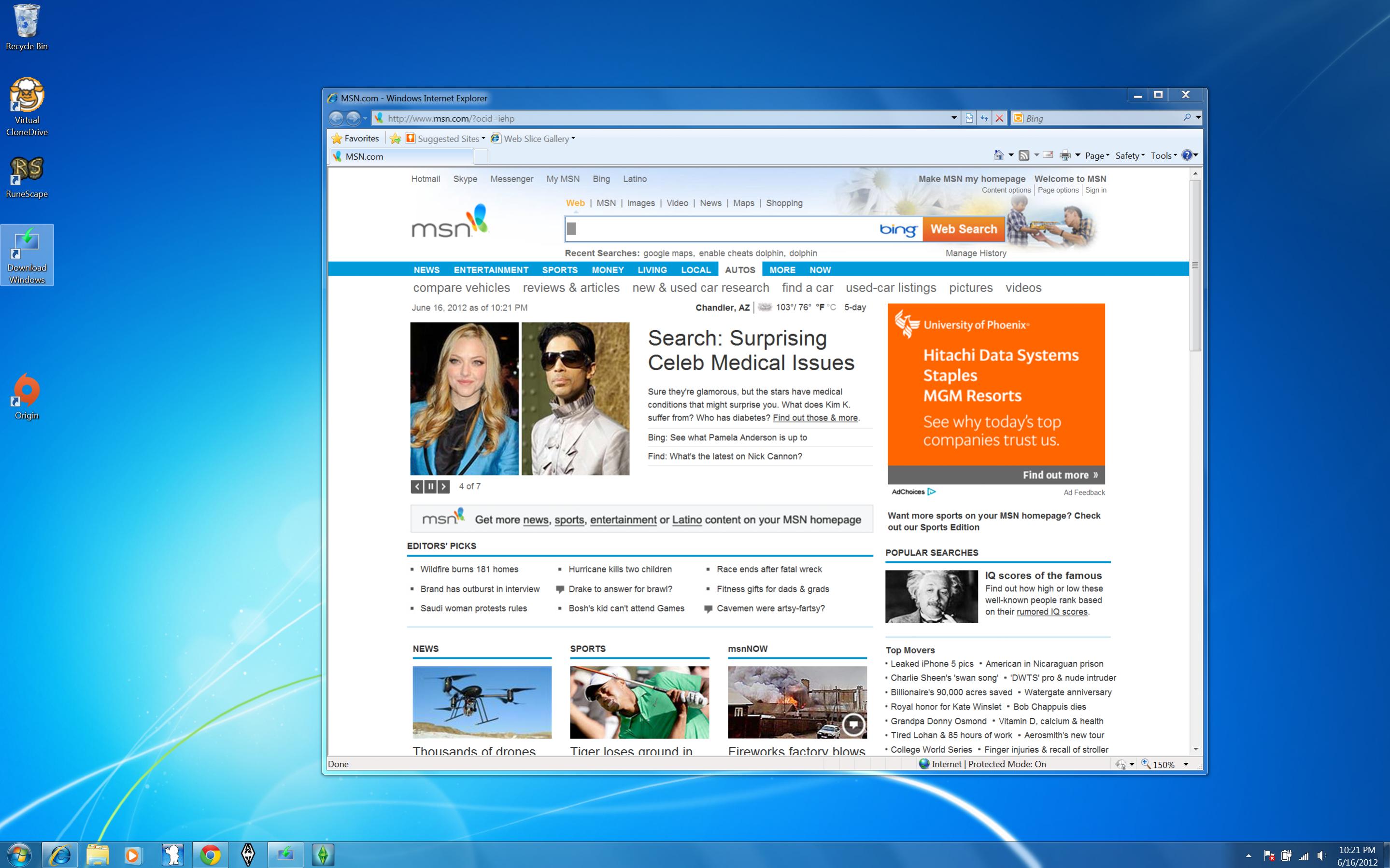
Task: Open the Tools menu dropdown
Action: 1163,155
